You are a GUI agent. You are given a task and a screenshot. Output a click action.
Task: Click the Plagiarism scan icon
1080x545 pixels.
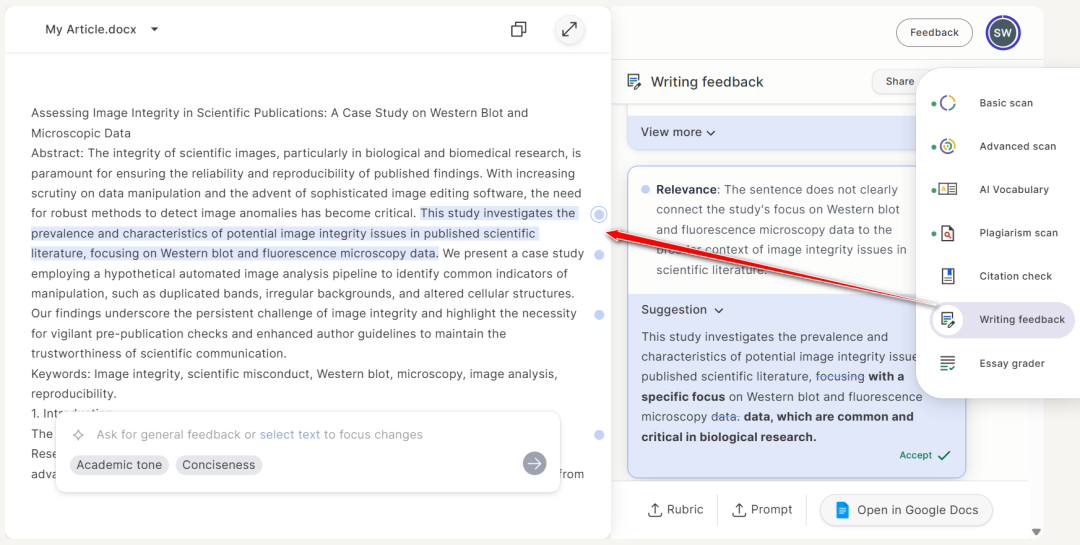(947, 233)
